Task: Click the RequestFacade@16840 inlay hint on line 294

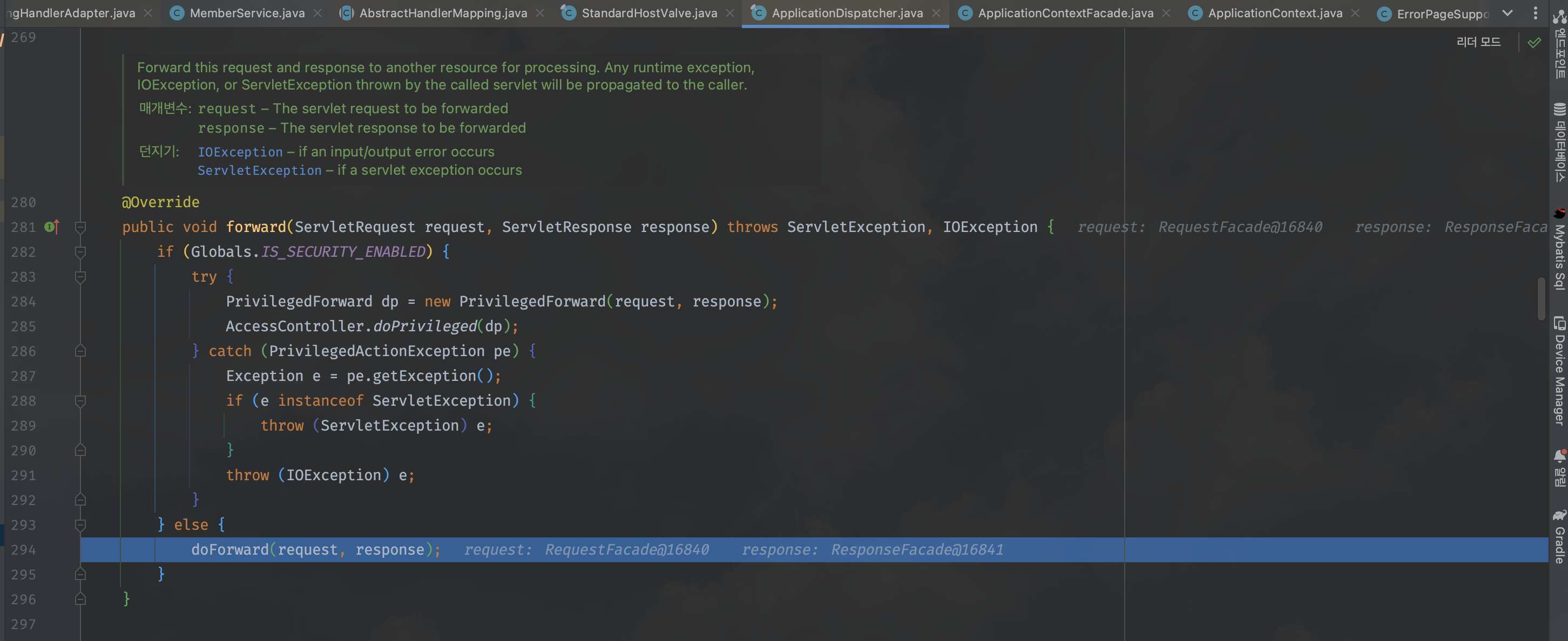Action: point(627,550)
